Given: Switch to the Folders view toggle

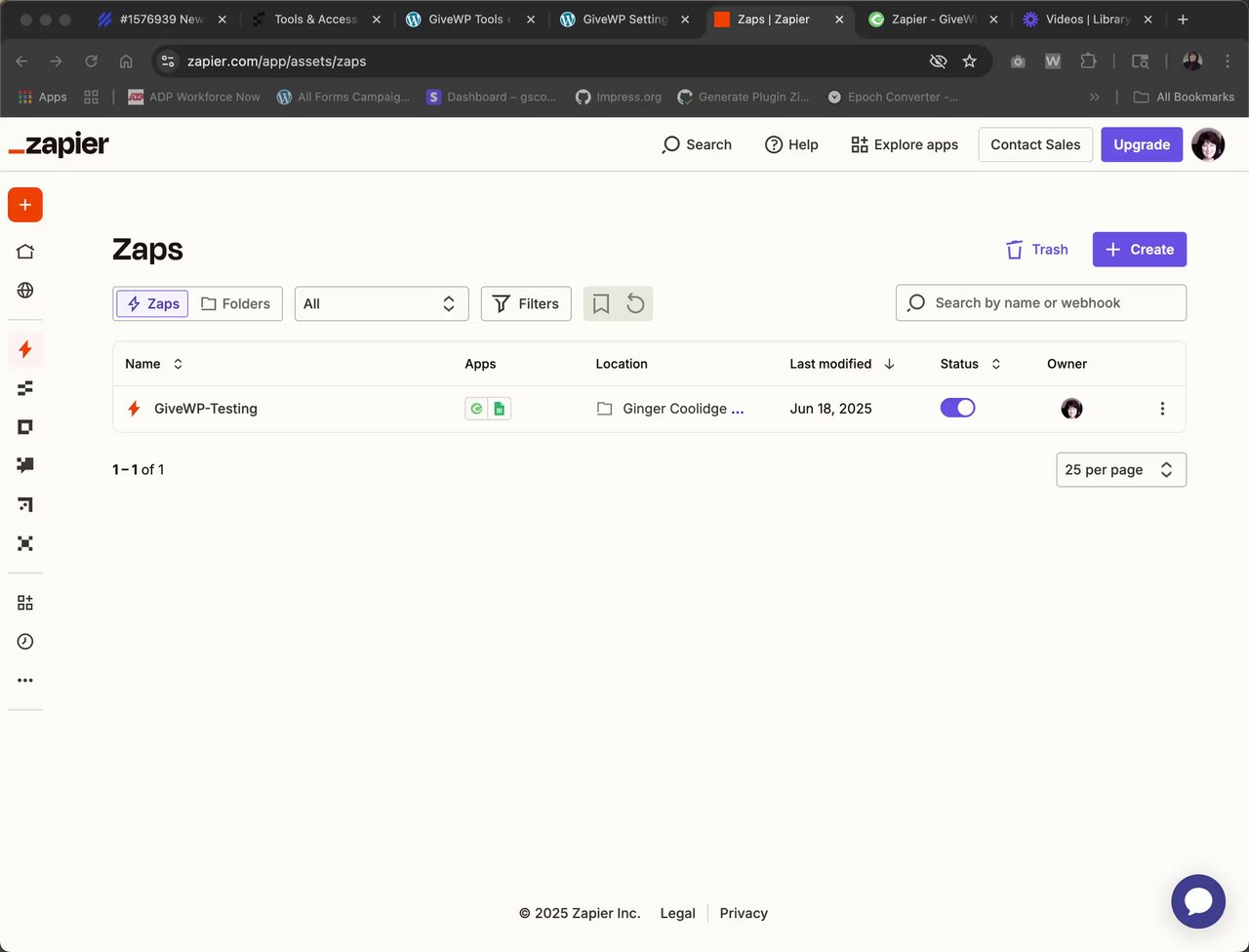Looking at the screenshot, I should (235, 303).
